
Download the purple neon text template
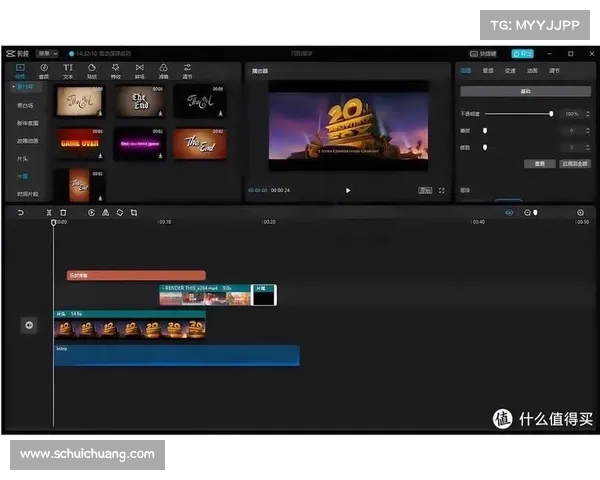tap(160, 156)
